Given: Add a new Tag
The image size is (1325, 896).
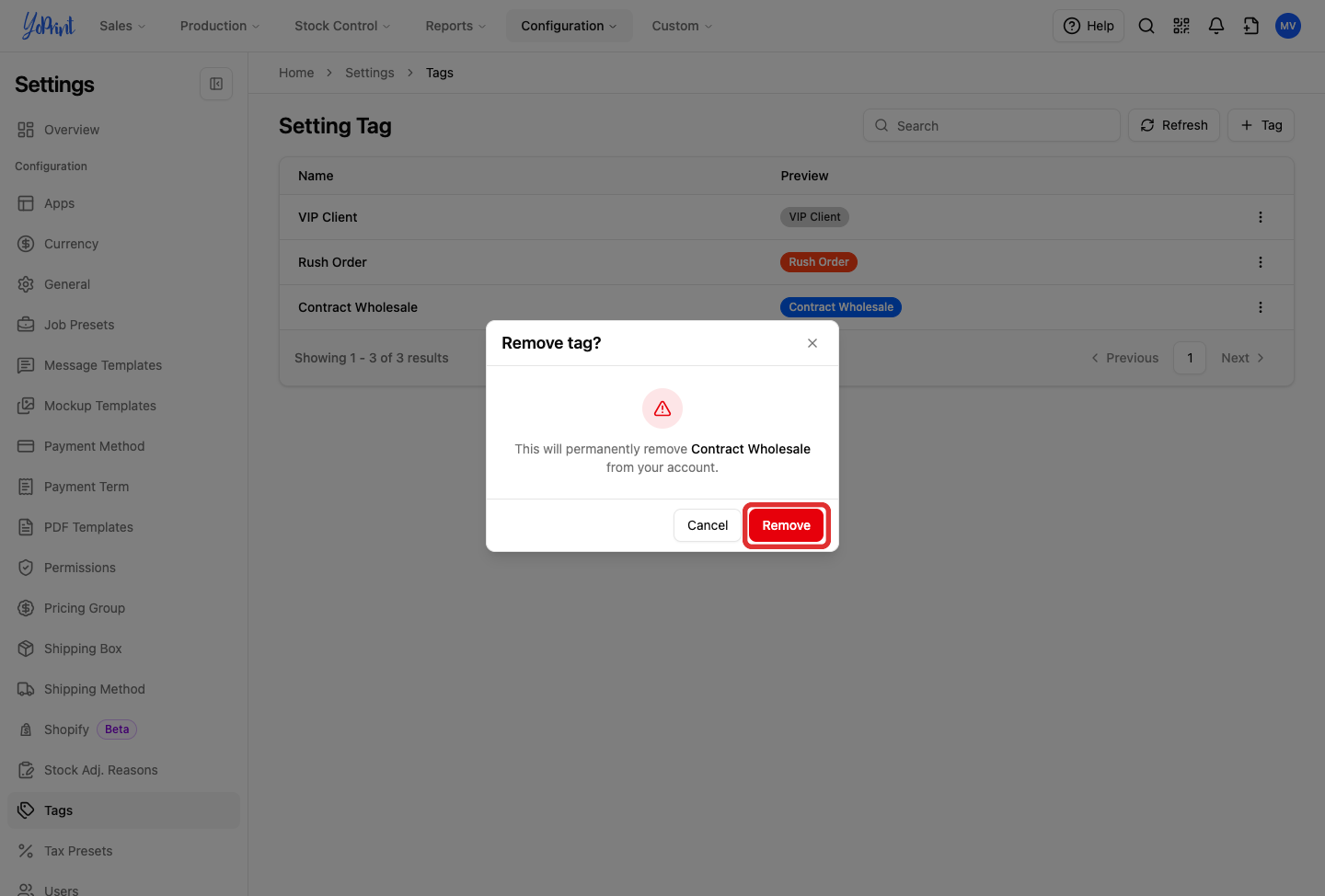Looking at the screenshot, I should coord(1261,125).
